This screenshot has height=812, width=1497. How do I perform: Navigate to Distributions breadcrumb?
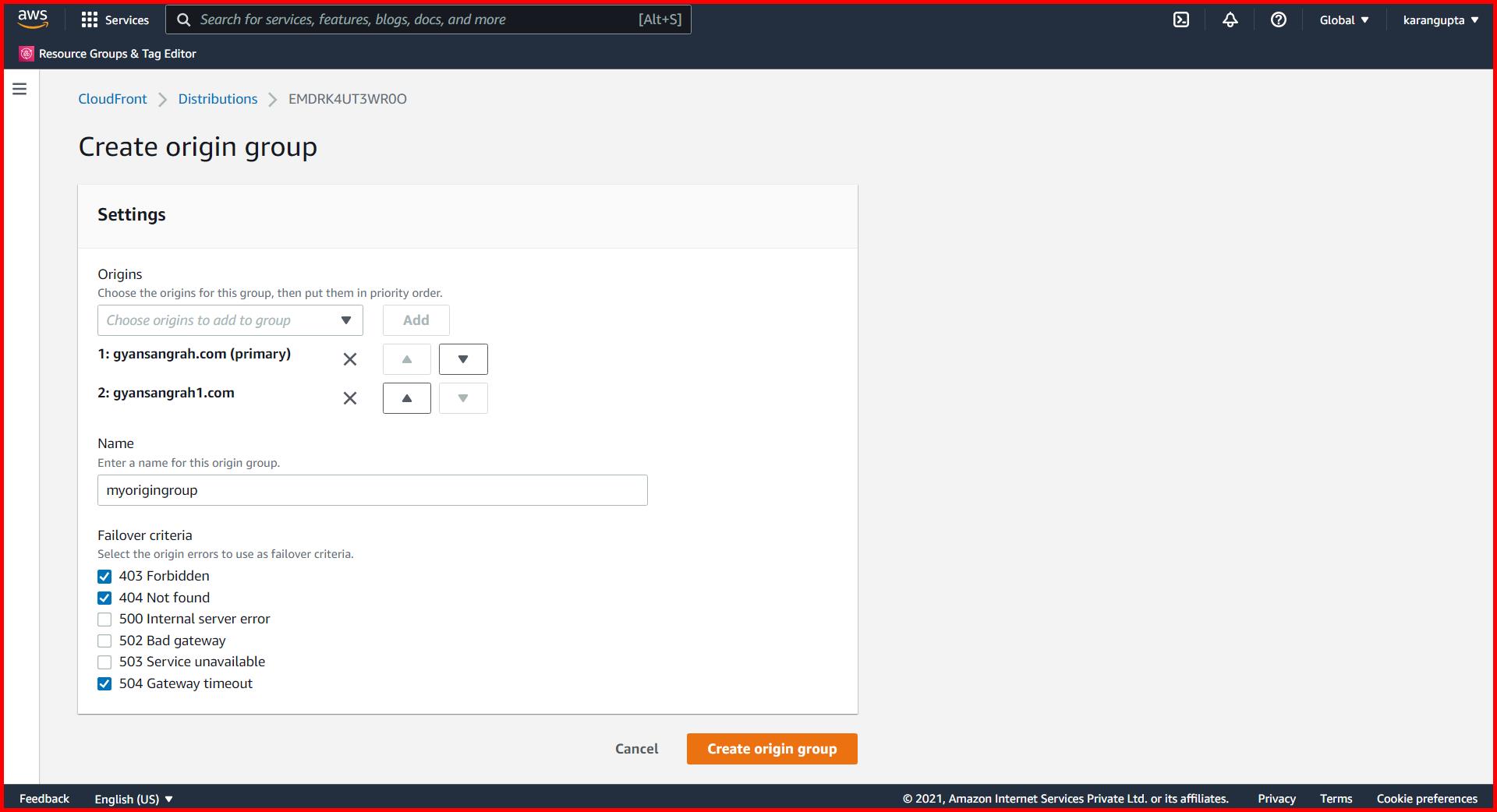click(218, 99)
